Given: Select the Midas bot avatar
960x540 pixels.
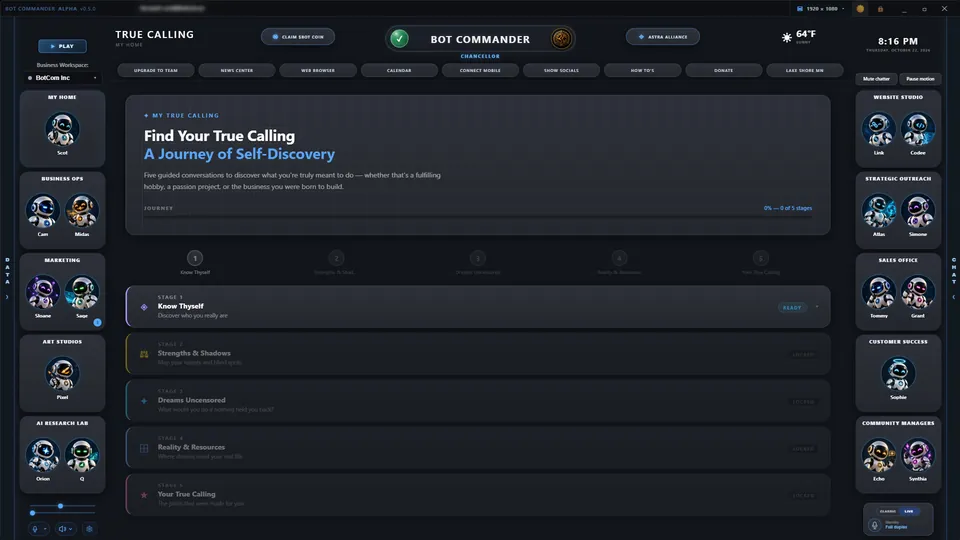Looking at the screenshot, I should click(81, 211).
